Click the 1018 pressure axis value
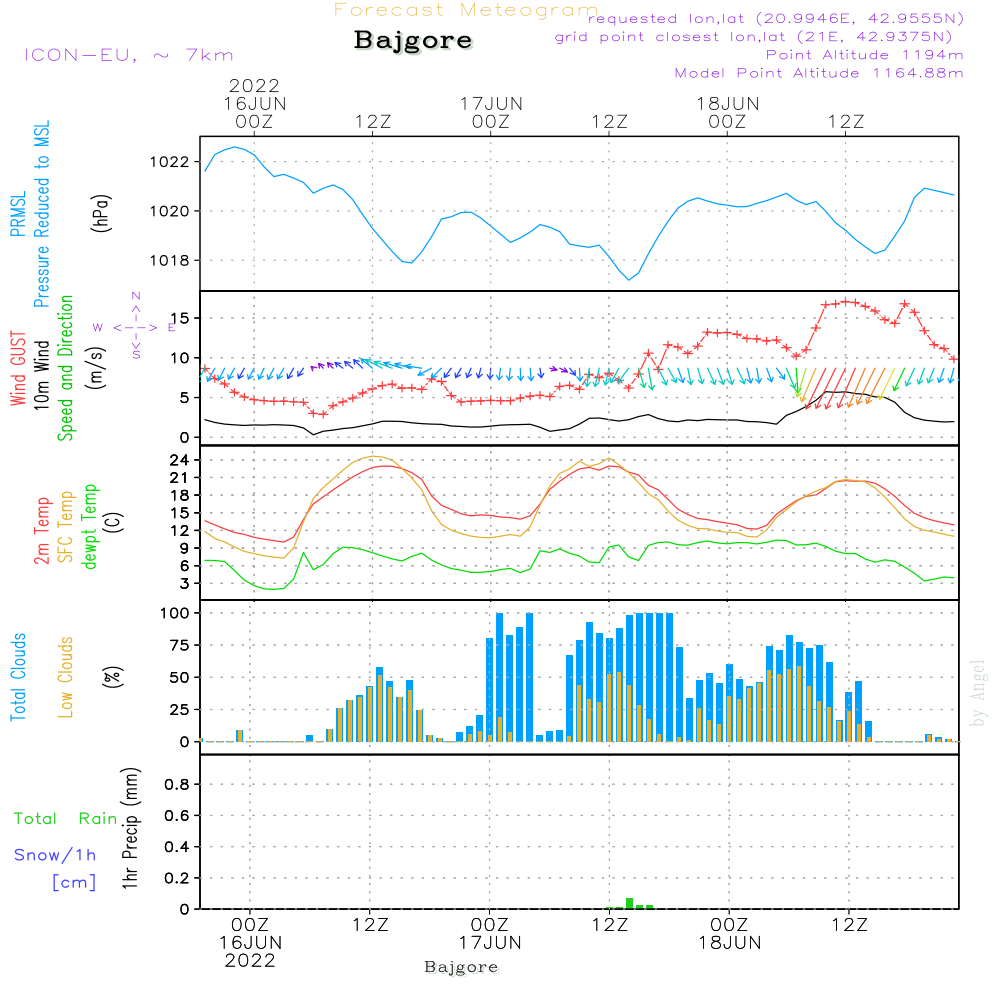The height and width of the screenshot is (1000, 1000). coord(170,260)
